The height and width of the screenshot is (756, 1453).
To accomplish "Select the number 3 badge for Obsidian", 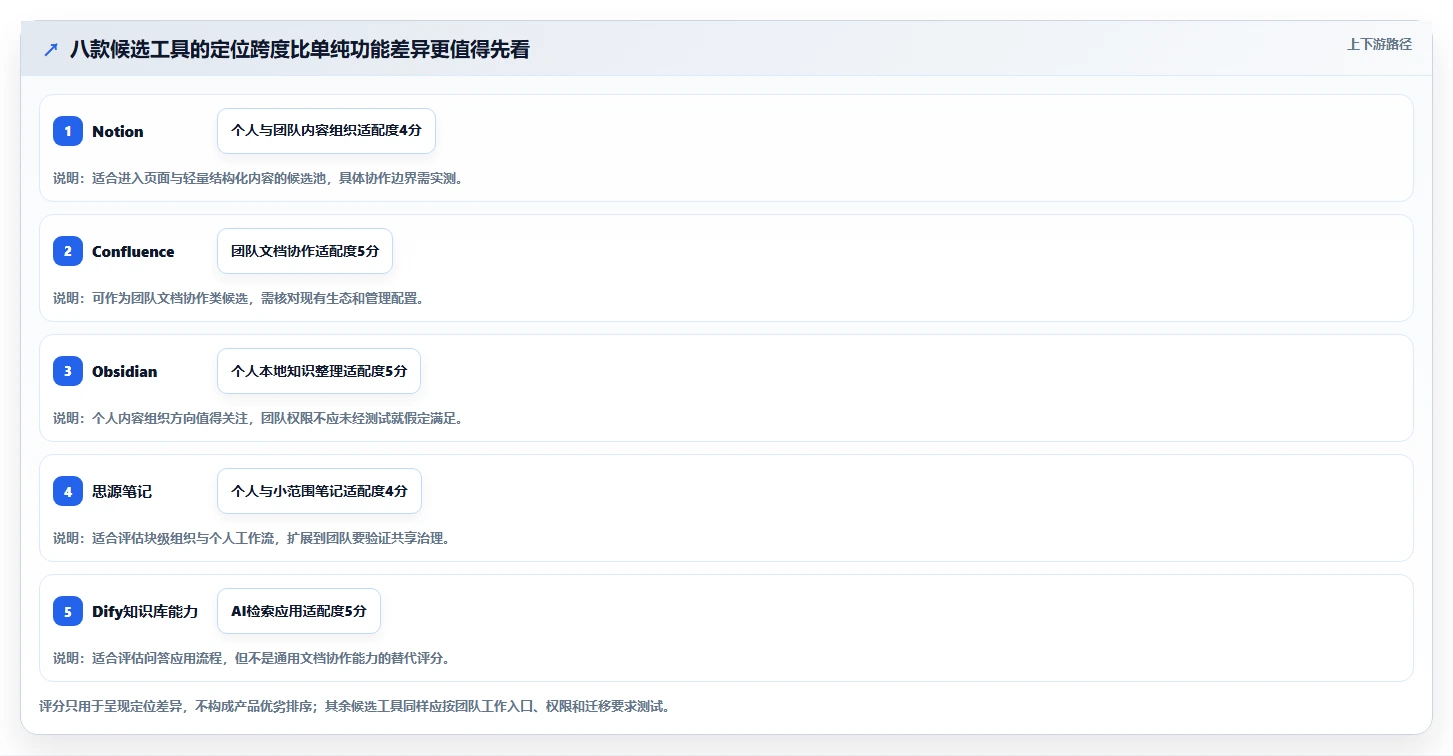I will click(x=68, y=371).
